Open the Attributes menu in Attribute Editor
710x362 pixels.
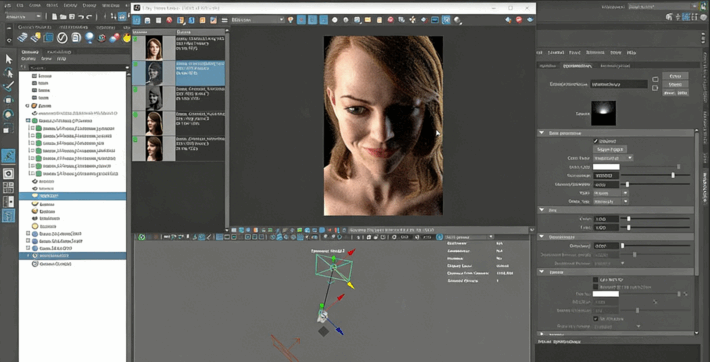pos(596,53)
